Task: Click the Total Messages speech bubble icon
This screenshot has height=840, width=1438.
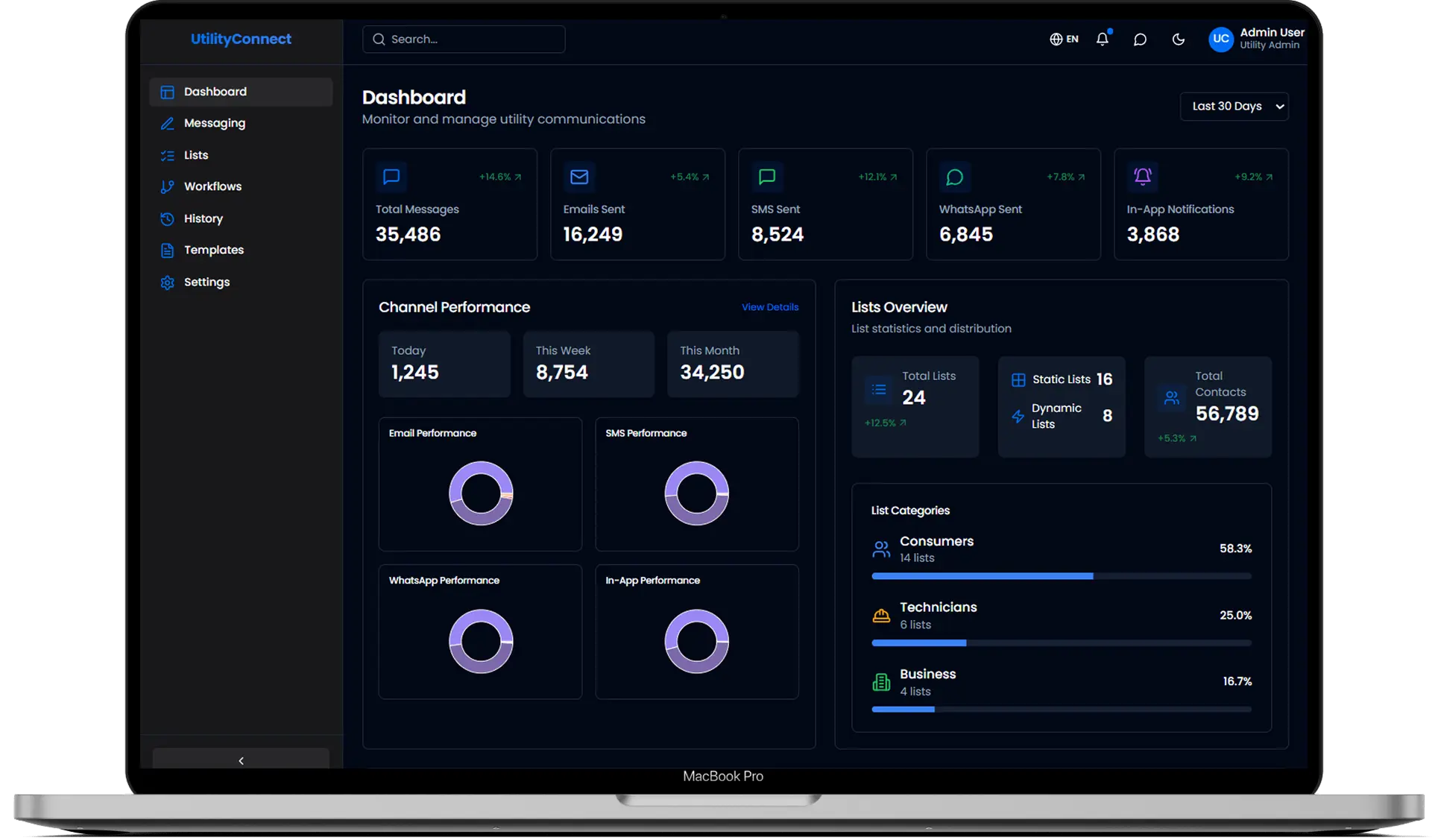Action: click(x=391, y=177)
